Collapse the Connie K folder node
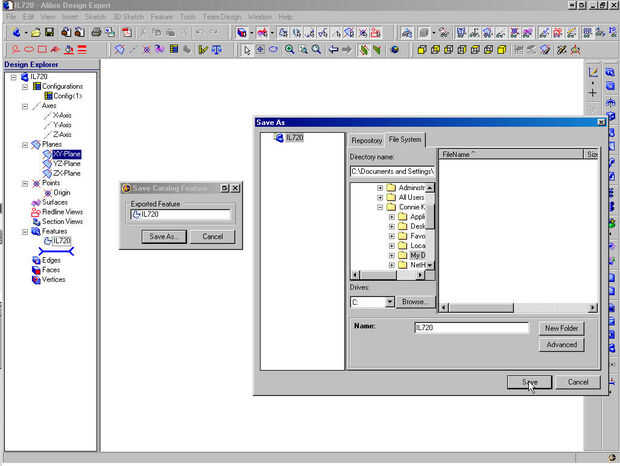The width and height of the screenshot is (620, 466). pos(380,207)
